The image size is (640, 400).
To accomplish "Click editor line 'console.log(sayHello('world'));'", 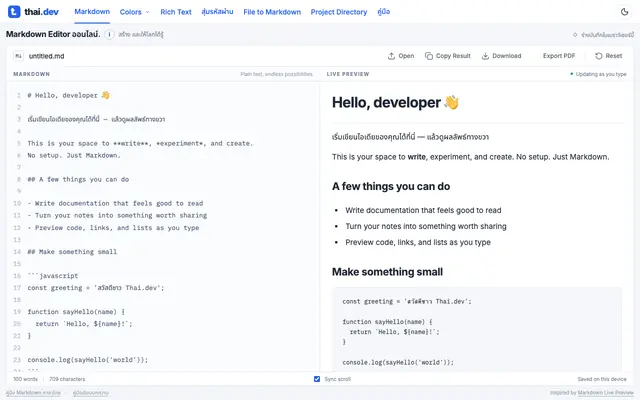I will [x=88, y=360].
